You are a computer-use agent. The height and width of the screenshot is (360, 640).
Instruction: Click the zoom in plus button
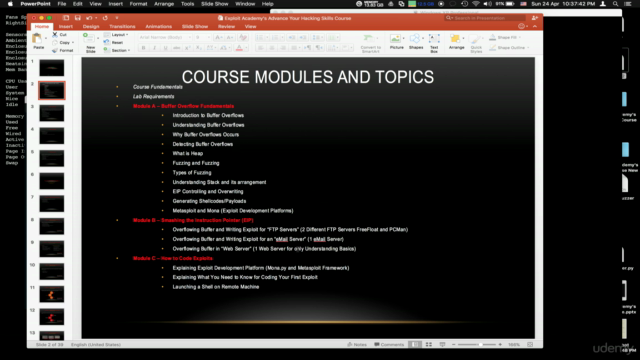(x=500, y=344)
